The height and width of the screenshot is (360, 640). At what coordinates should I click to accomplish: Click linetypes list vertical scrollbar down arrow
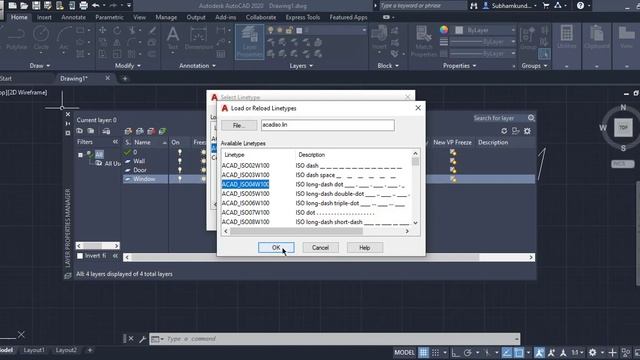(x=415, y=223)
